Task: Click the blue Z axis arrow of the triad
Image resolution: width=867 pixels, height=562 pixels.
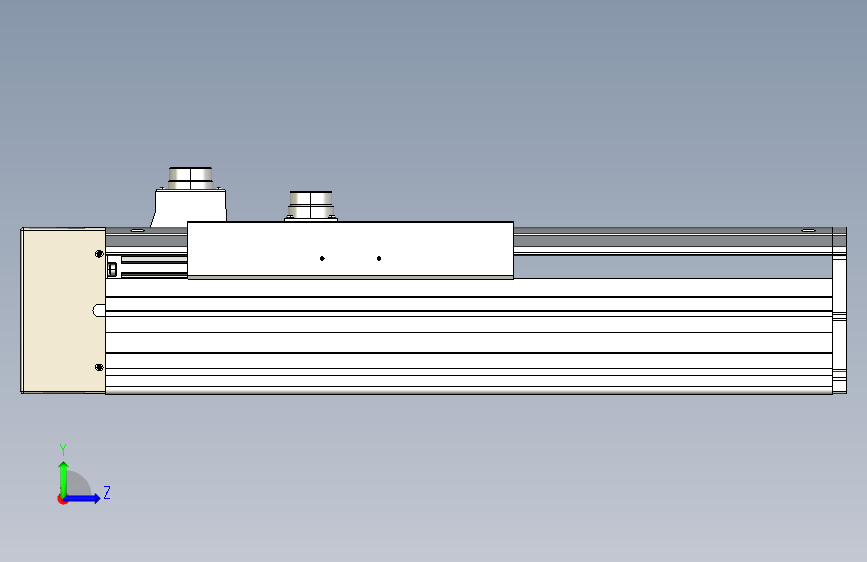Action: (83, 498)
